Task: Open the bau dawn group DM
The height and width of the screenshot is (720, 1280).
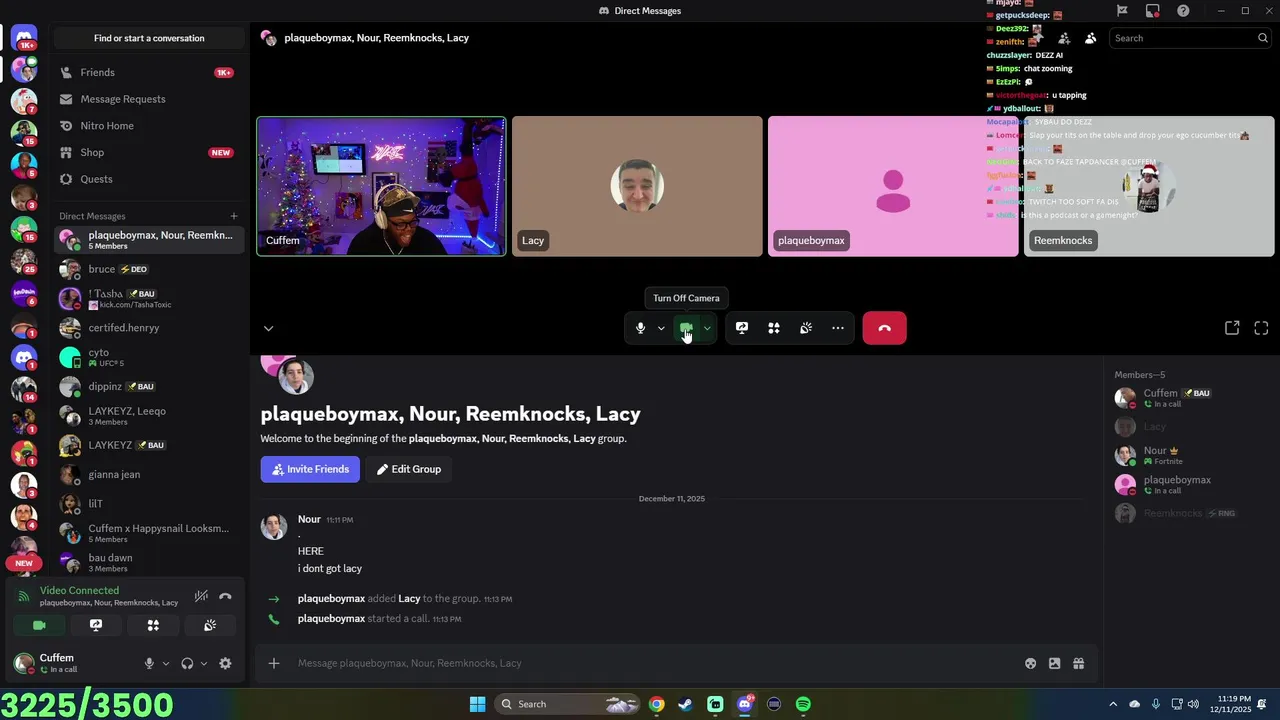Action: pyautogui.click(x=149, y=562)
